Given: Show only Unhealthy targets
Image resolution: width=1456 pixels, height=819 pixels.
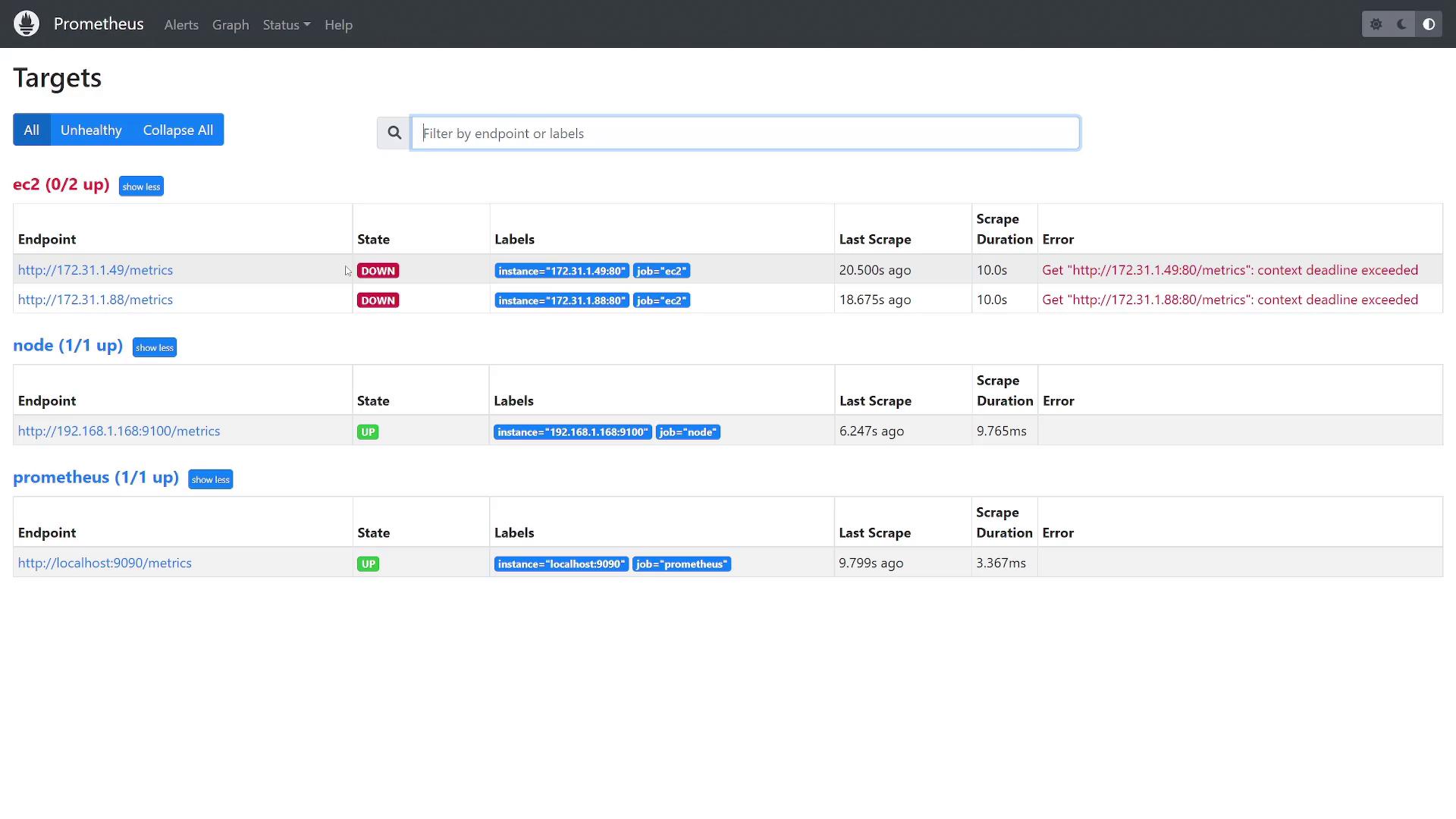Looking at the screenshot, I should [91, 130].
